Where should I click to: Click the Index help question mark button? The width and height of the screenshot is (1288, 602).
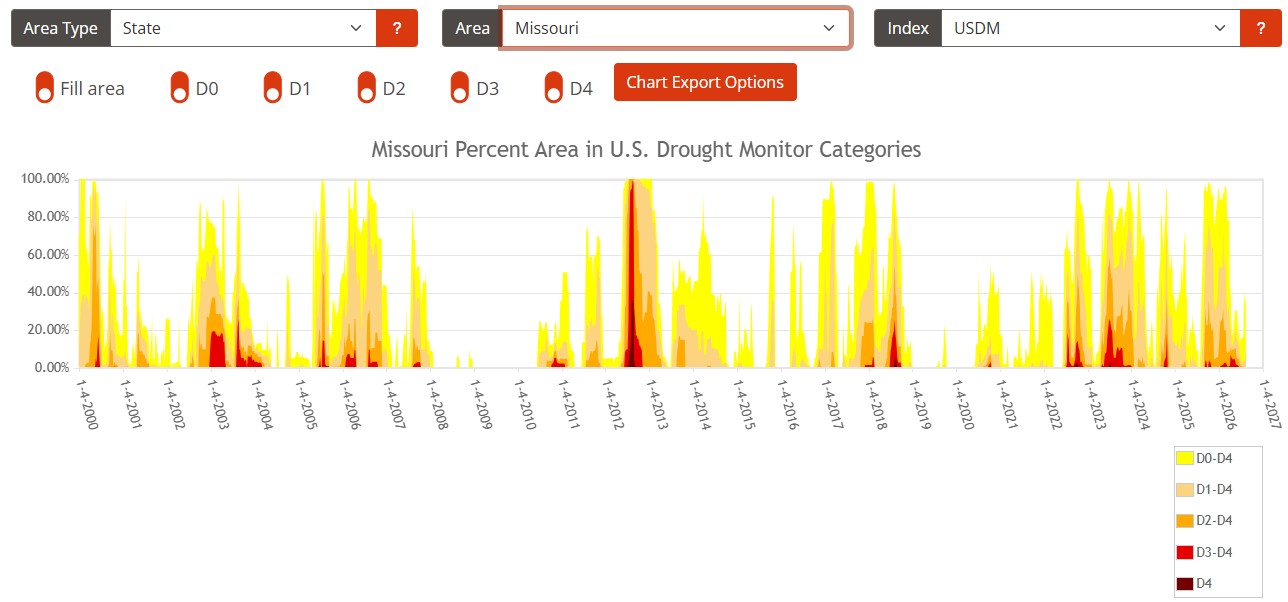(1260, 28)
